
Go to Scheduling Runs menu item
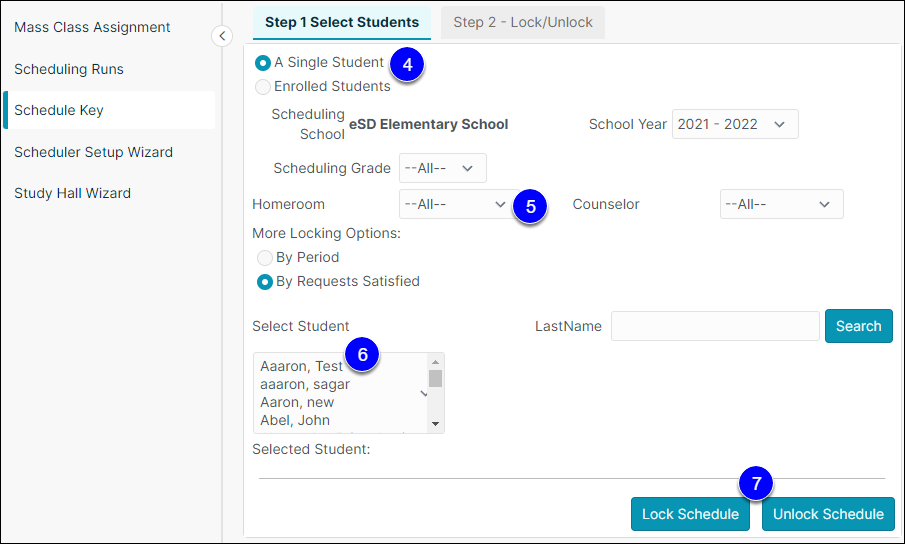[x=69, y=69]
